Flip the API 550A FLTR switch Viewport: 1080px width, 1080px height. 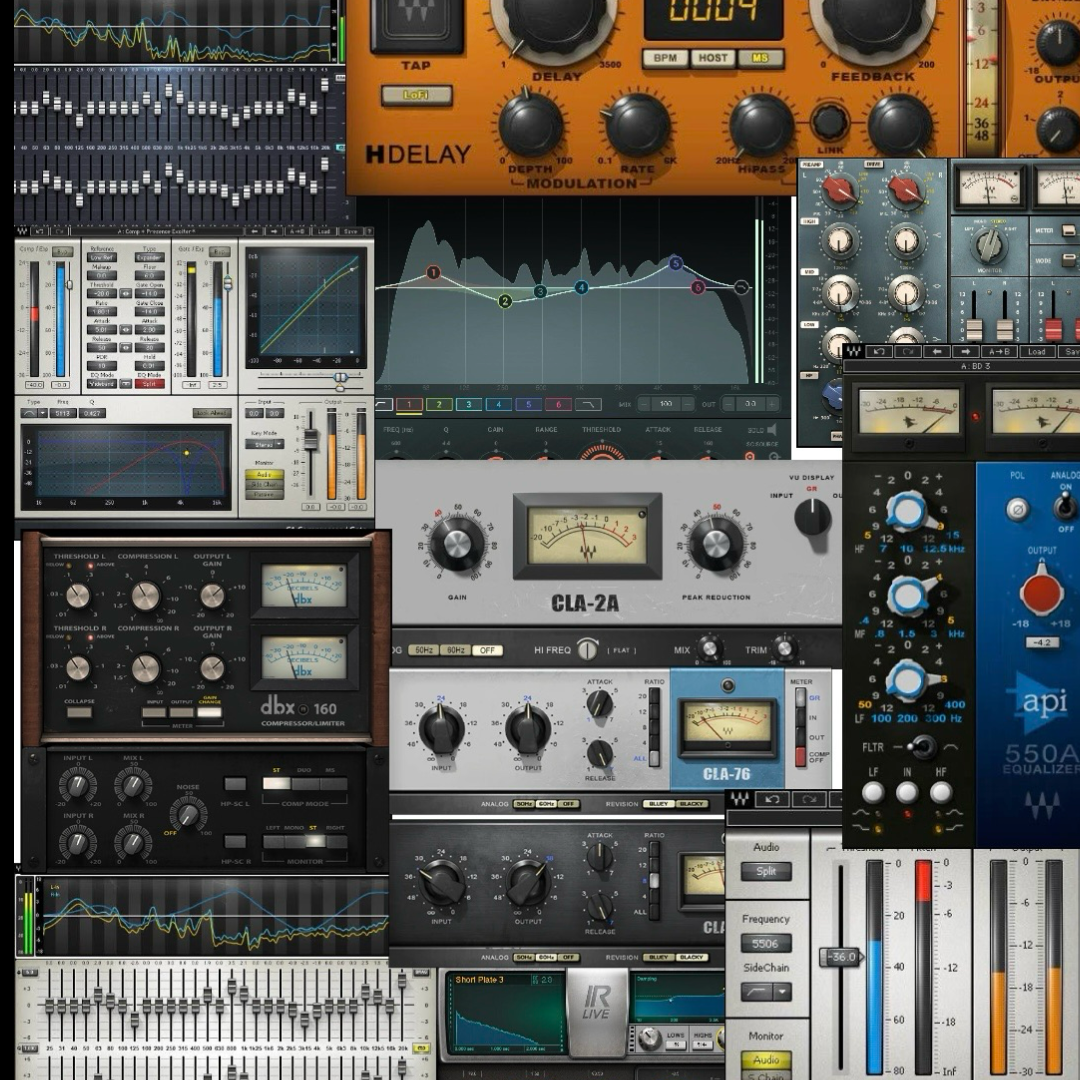point(922,747)
